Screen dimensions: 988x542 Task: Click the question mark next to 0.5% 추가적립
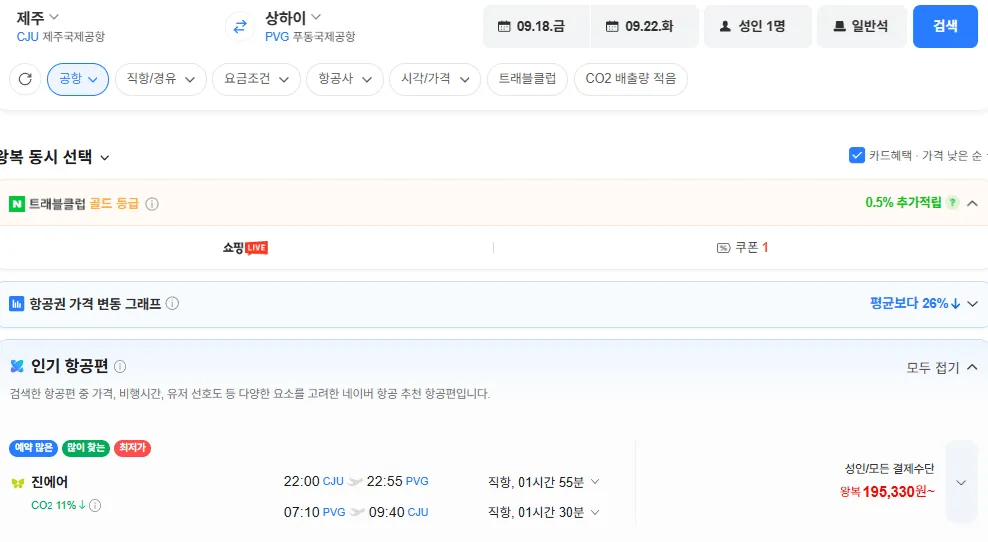click(x=953, y=203)
